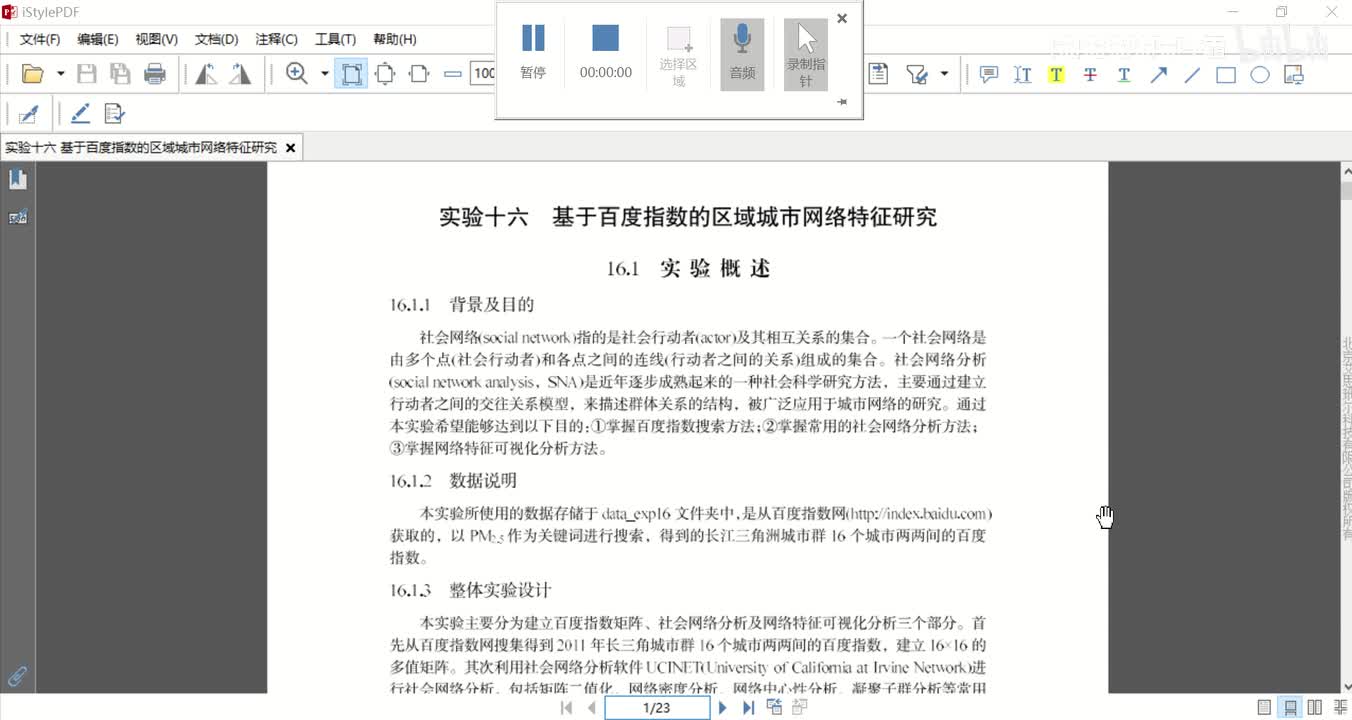Switch to single page layout

tap(1265, 707)
